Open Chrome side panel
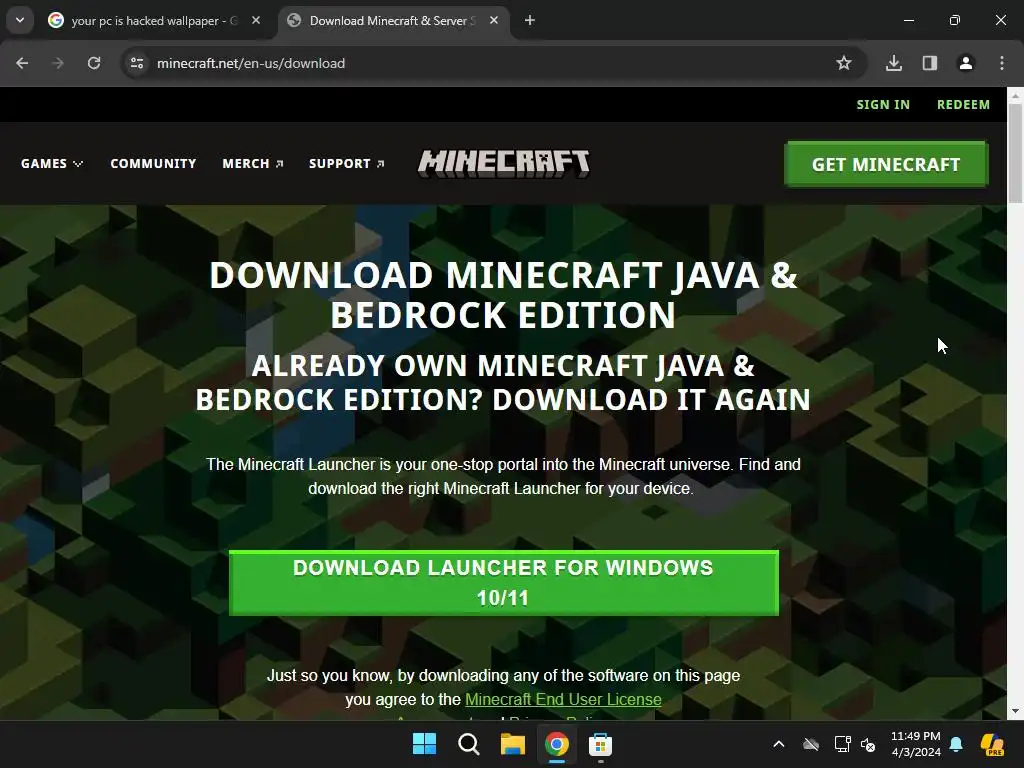This screenshot has width=1024, height=768. coord(930,63)
